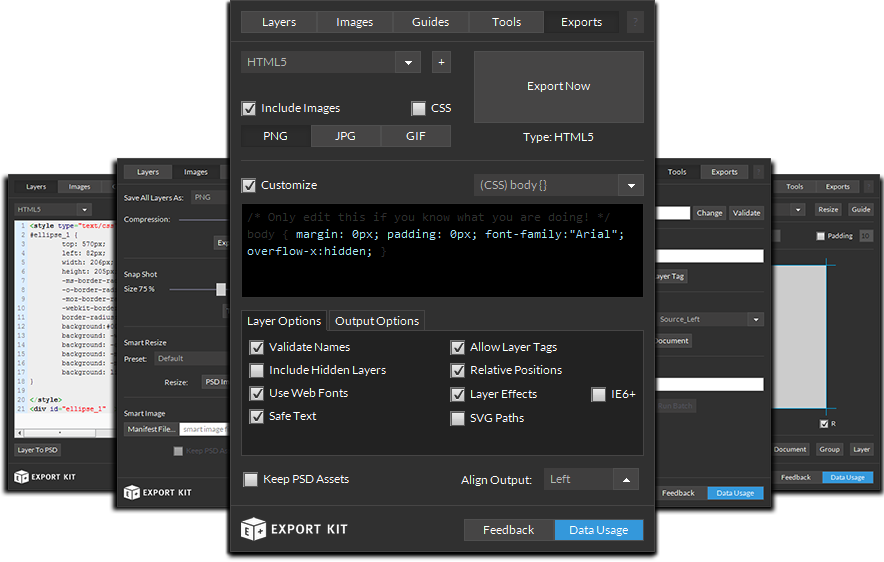Image resolution: width=884 pixels, height=562 pixels.
Task: Disable the Validate Names checkbox
Action: 256,347
